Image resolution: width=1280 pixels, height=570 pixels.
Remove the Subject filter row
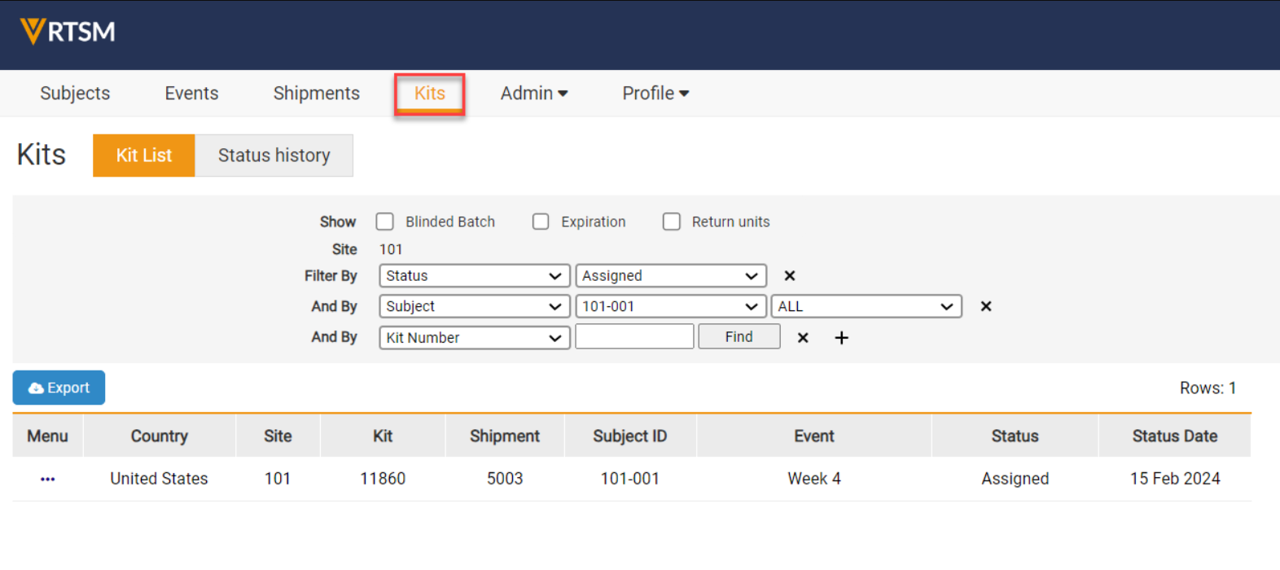pyautogui.click(x=985, y=307)
